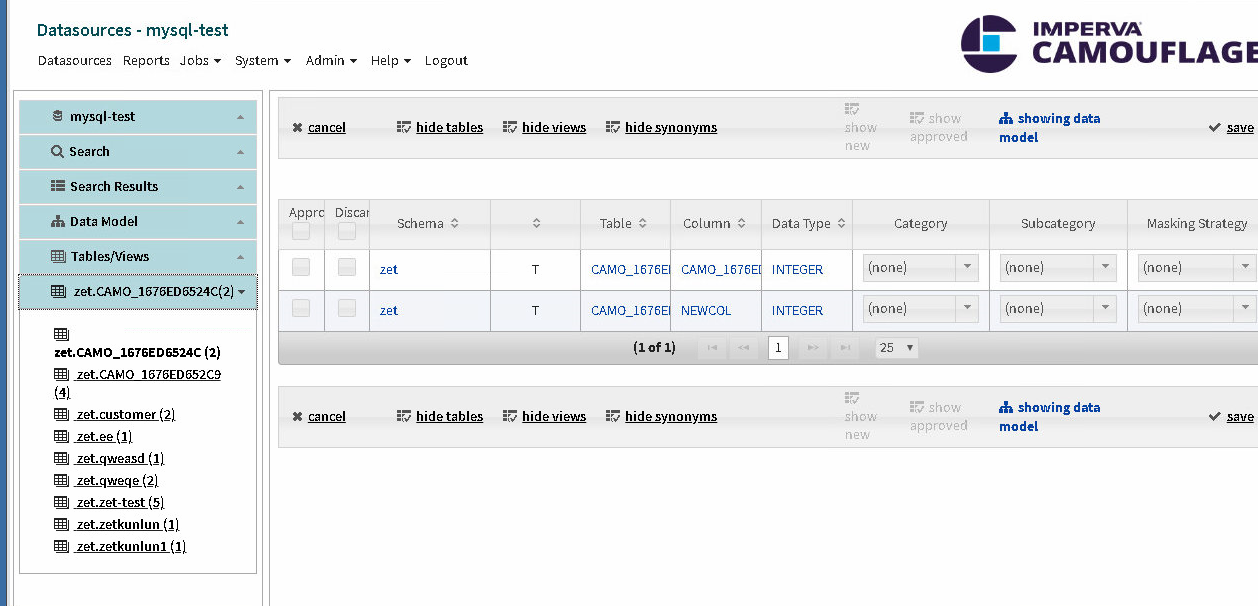Open the Datasources menu item
The height and width of the screenshot is (606, 1258).
75,60
